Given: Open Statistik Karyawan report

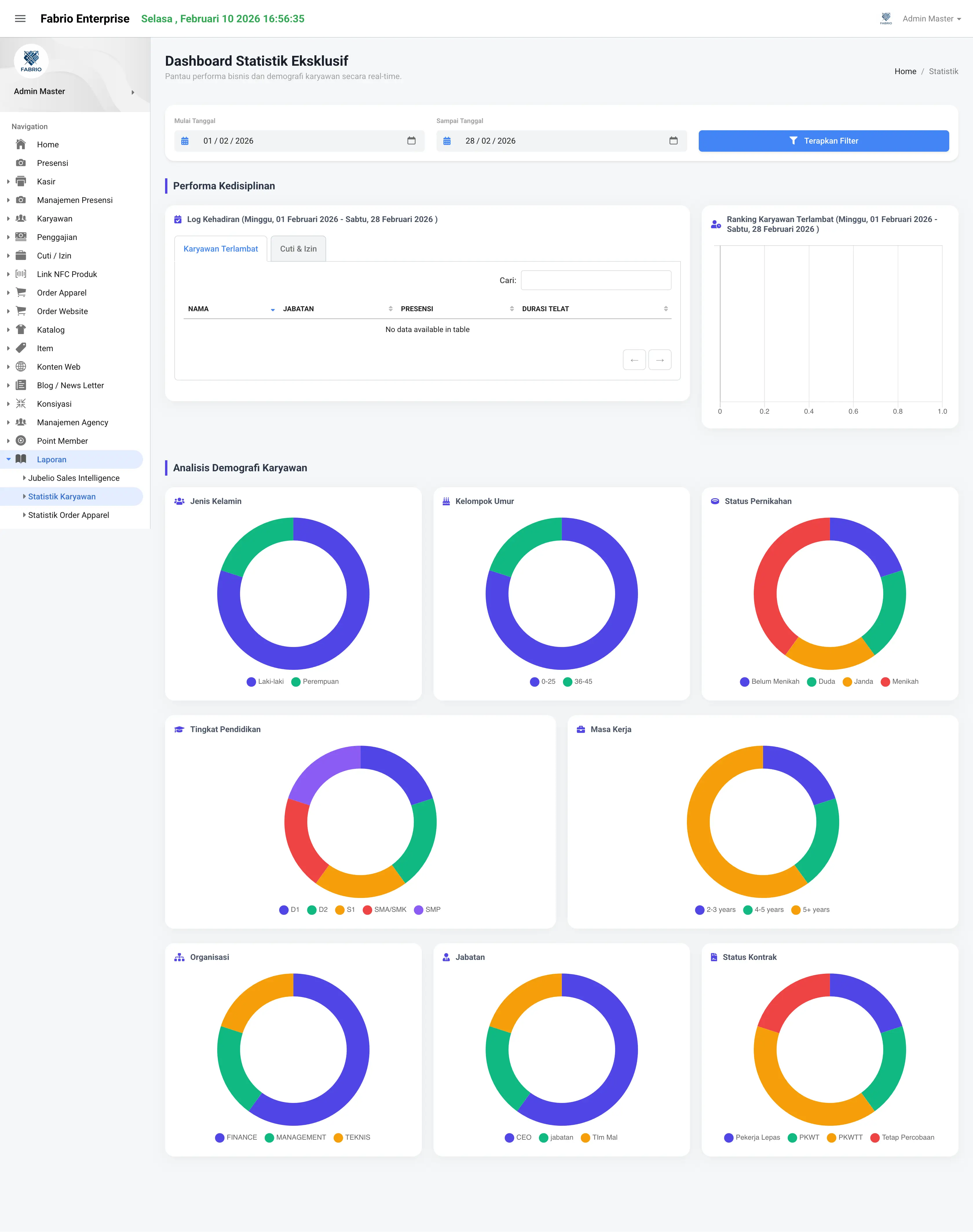Looking at the screenshot, I should coord(62,496).
